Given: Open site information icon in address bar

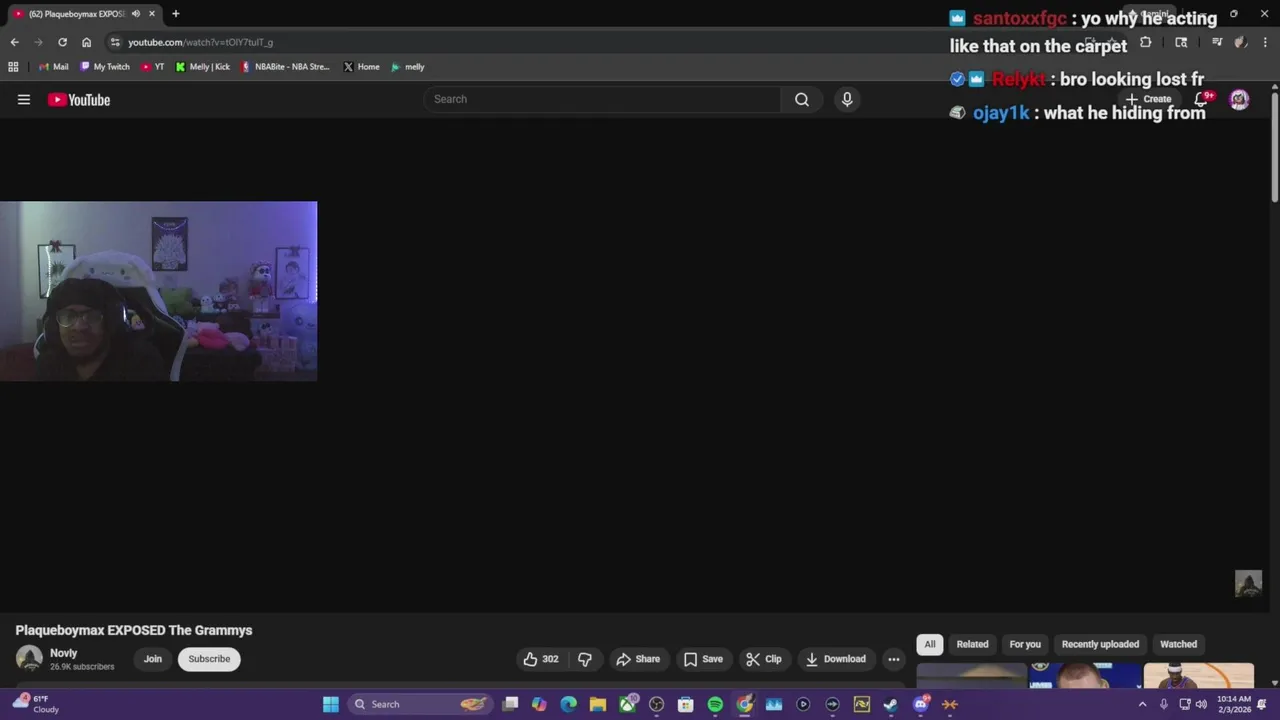Looking at the screenshot, I should click(x=116, y=42).
